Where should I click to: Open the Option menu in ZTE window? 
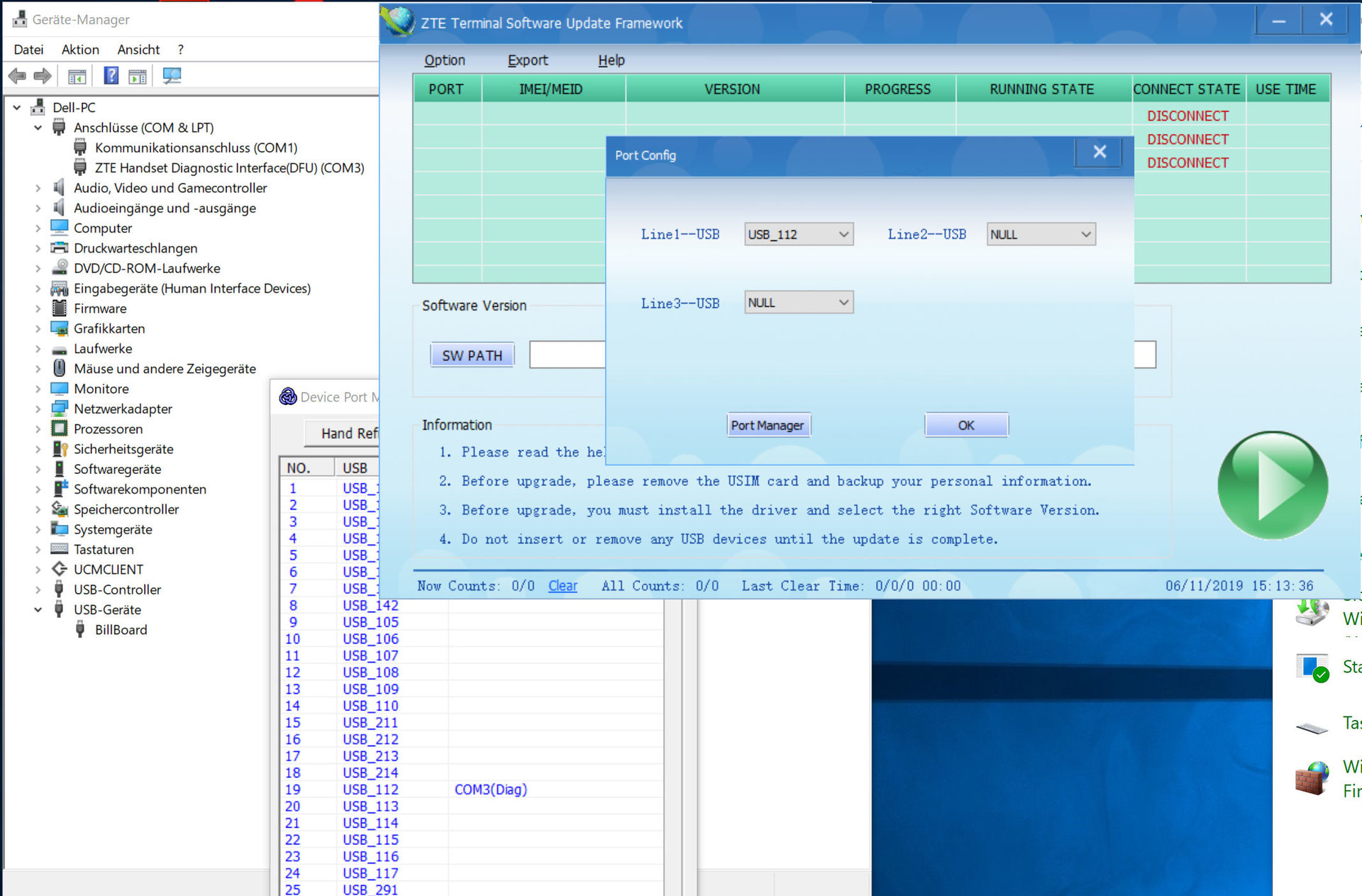click(445, 60)
